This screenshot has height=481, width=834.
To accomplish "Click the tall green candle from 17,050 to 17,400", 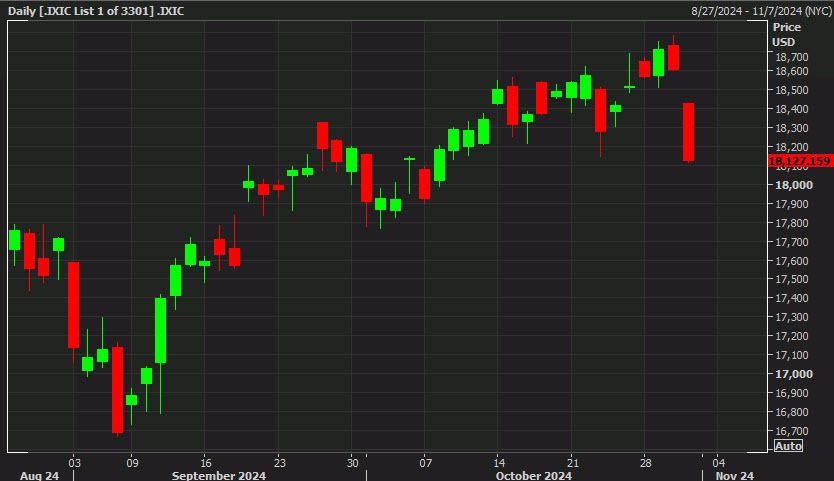I will pos(160,330).
